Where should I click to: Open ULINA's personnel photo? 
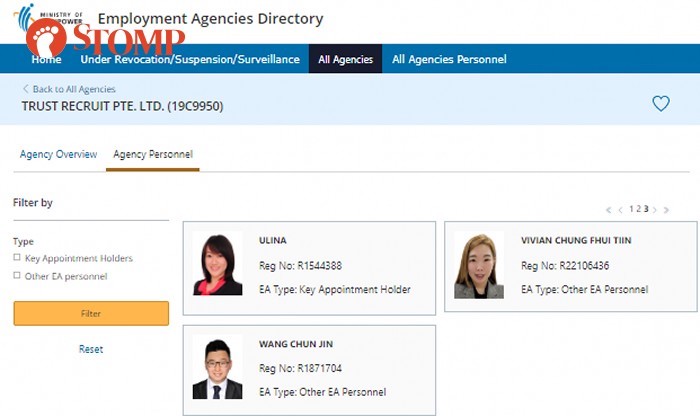point(217,263)
